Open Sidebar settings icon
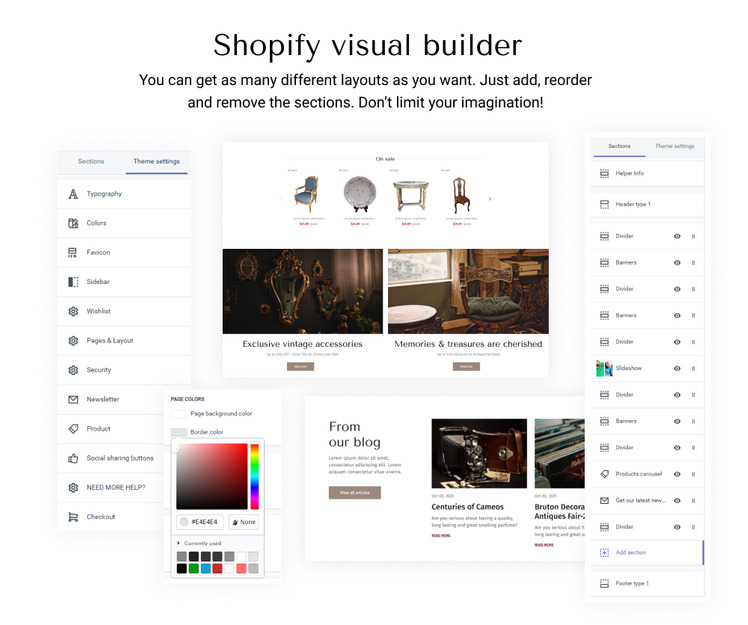Screen dimensions: 748x625 73,282
